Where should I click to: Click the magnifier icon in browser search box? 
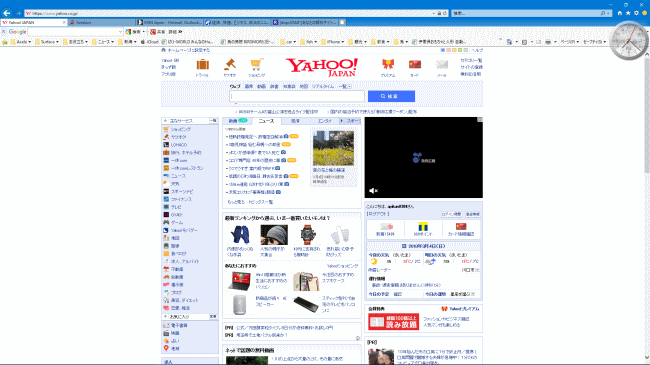603,13
